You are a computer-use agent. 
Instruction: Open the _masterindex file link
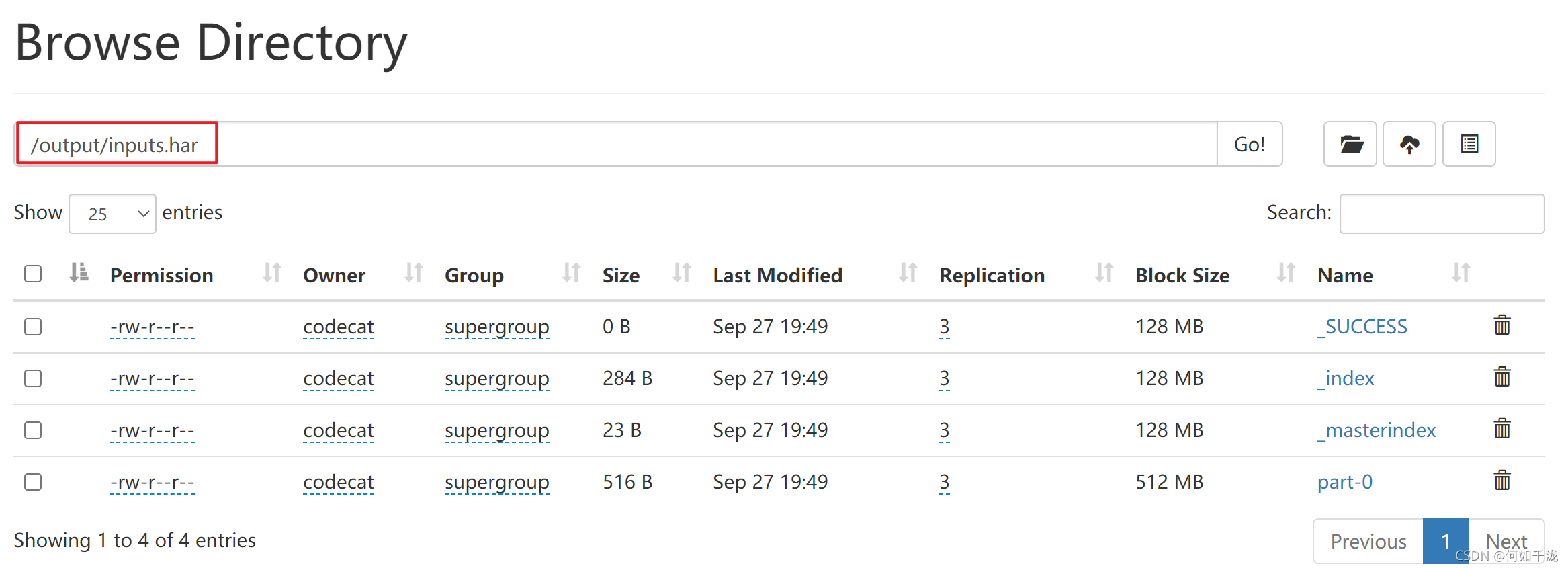1377,430
